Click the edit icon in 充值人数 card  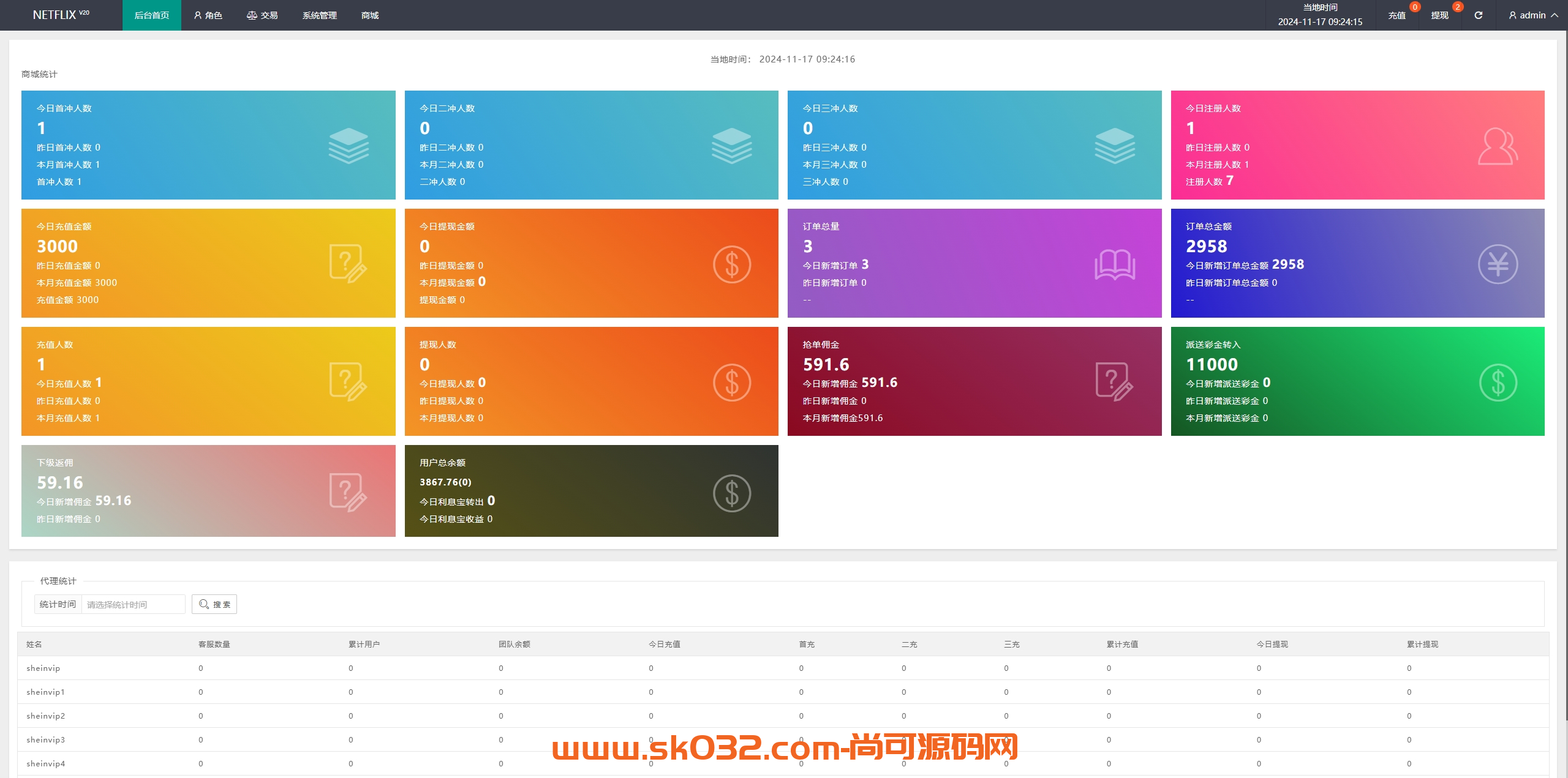[x=349, y=382]
